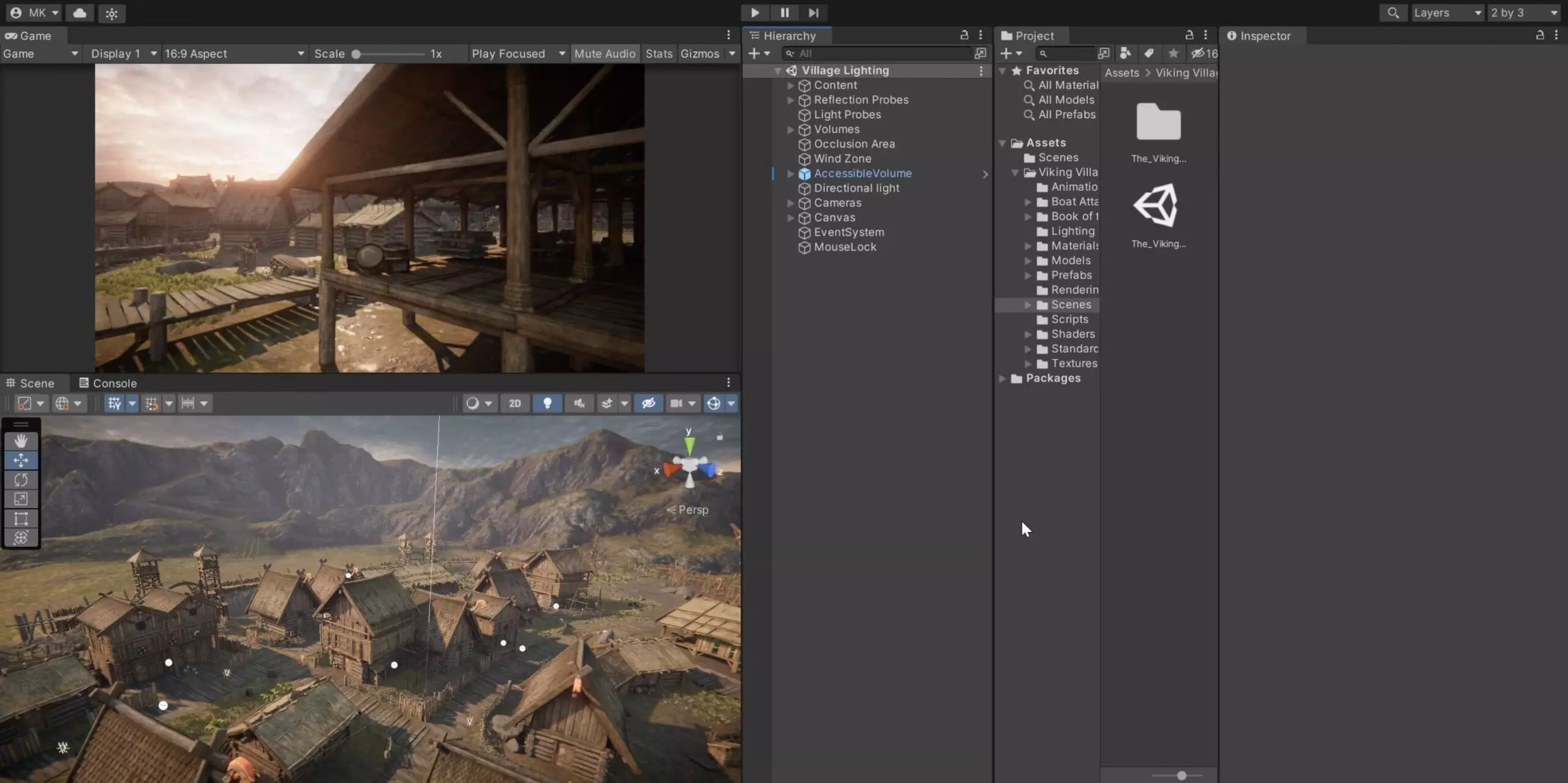Select the Rotate tool
The height and width of the screenshot is (783, 1568).
pyautogui.click(x=21, y=480)
